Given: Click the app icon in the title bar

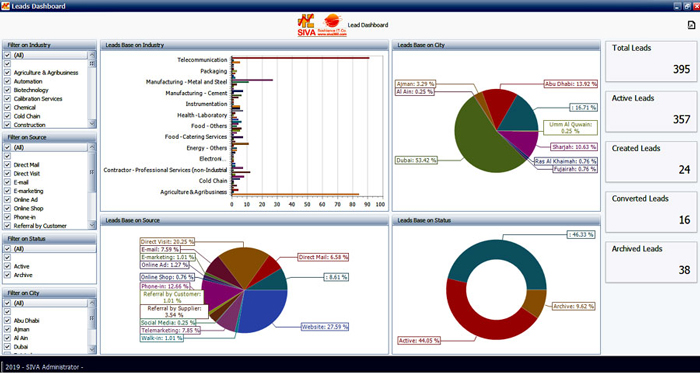Looking at the screenshot, I should click(x=5, y=6).
